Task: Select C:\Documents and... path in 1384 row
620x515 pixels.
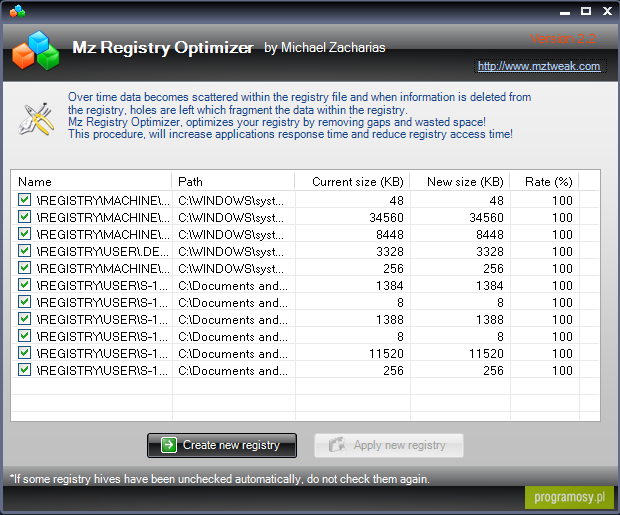Action: 233,286
